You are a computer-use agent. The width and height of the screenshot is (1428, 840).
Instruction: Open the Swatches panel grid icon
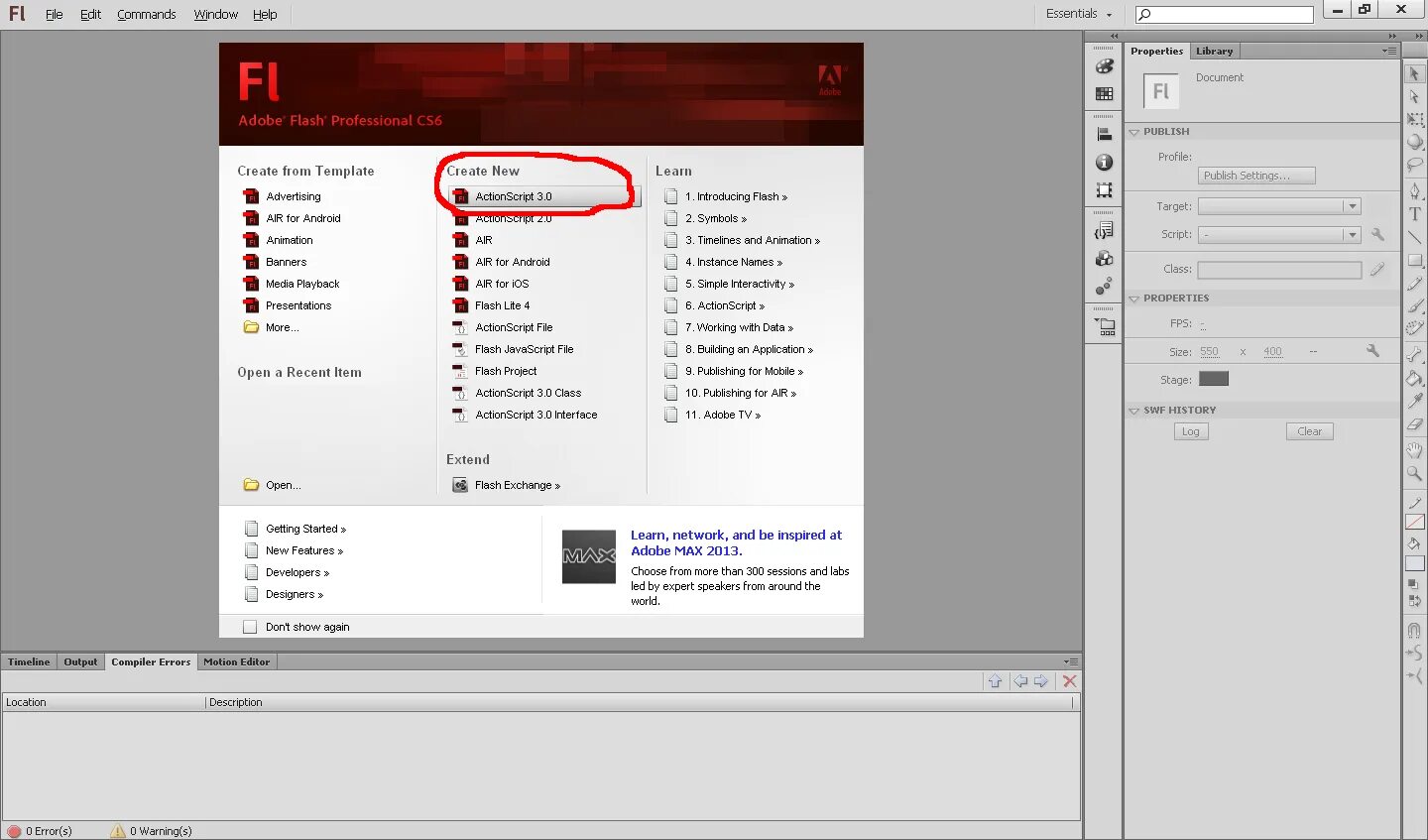coord(1104,93)
